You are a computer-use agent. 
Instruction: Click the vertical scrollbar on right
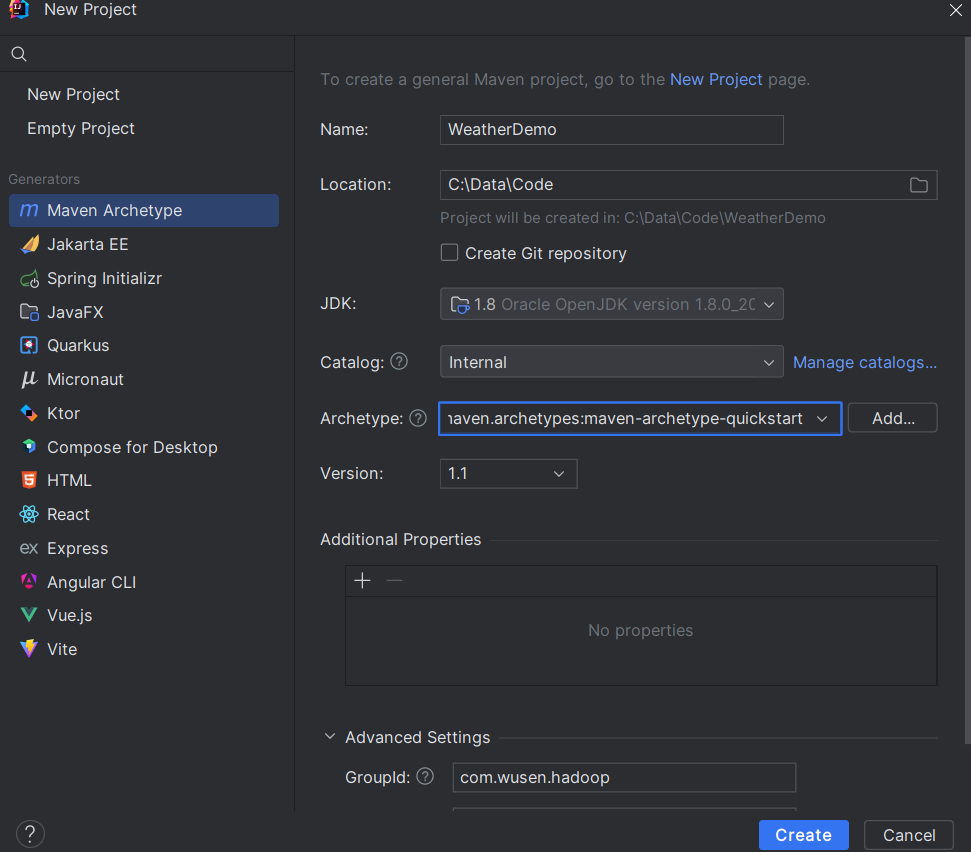click(967, 390)
